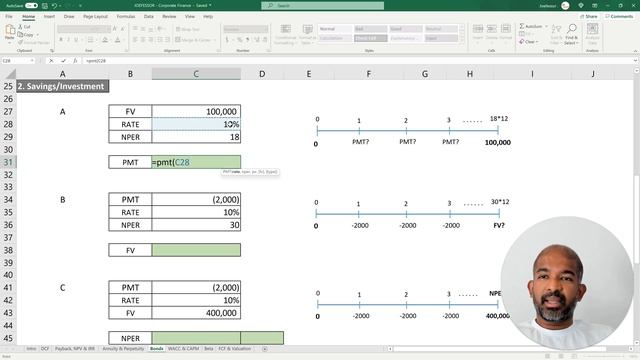Switch to the Insert ribbon tab
This screenshot has height=360, width=640.
[x=49, y=17]
